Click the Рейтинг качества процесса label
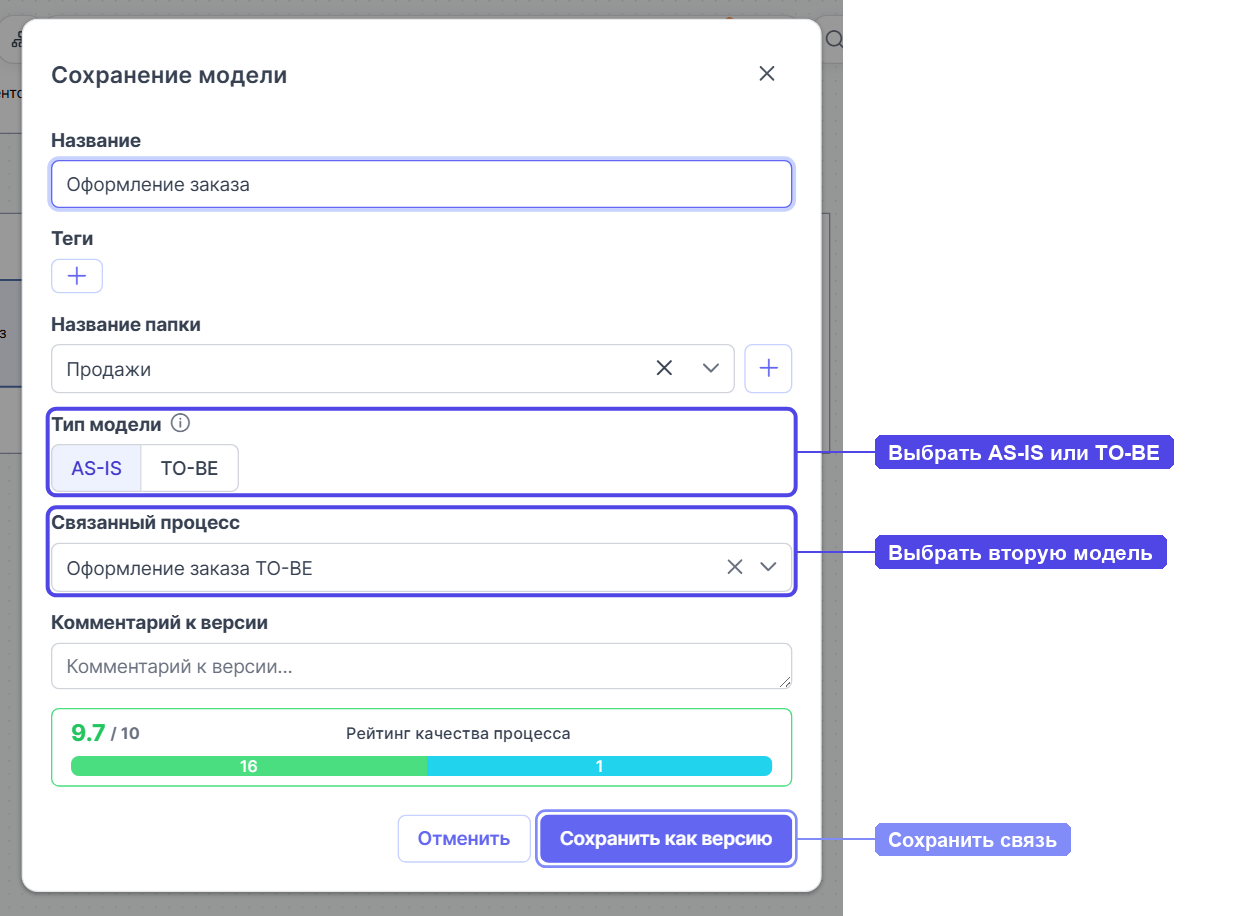The height and width of the screenshot is (916, 1243). (458, 733)
